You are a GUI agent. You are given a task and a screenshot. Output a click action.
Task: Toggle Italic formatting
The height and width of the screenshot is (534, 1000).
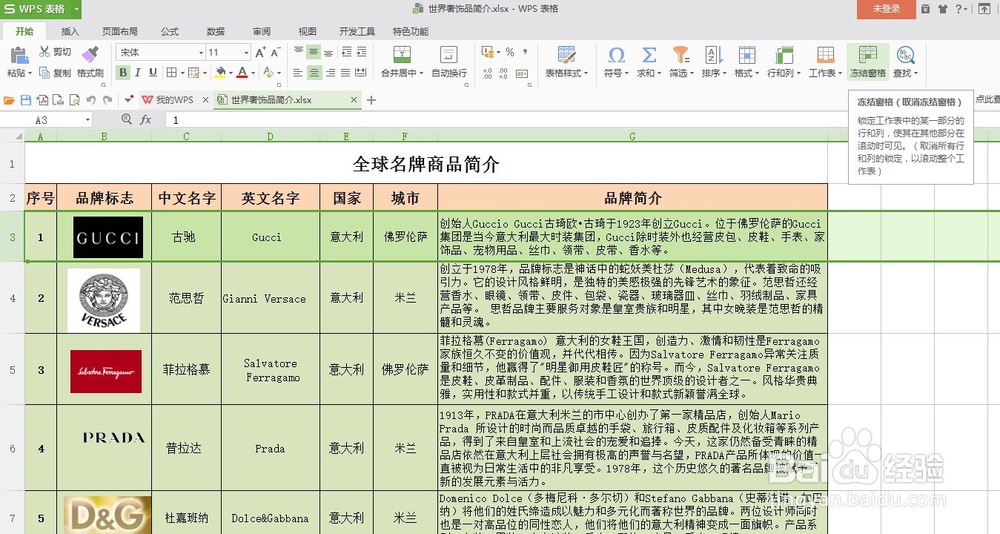tap(138, 73)
